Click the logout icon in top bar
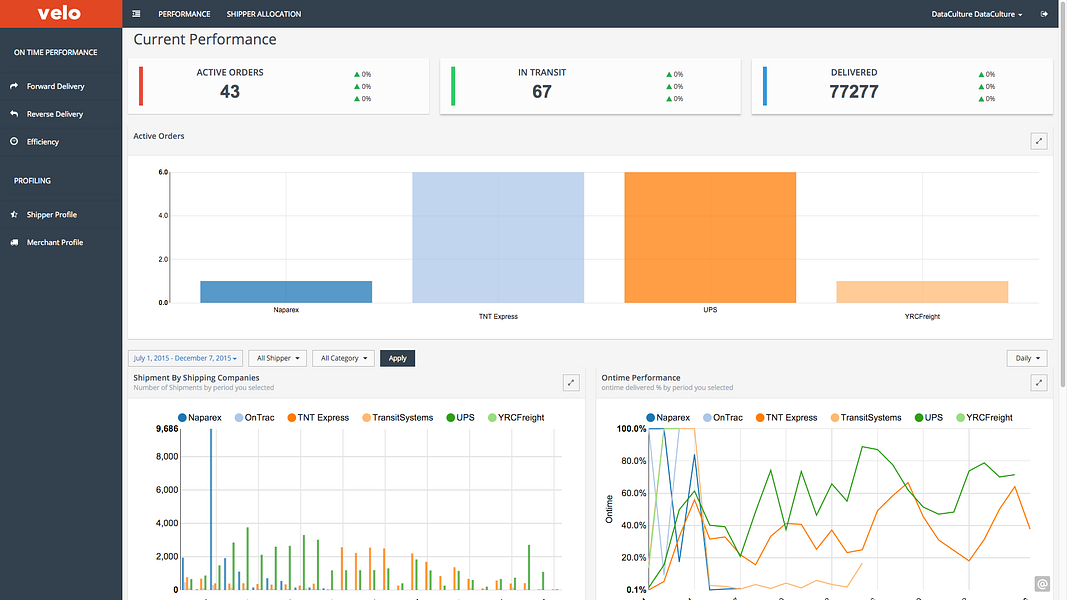 [1044, 14]
